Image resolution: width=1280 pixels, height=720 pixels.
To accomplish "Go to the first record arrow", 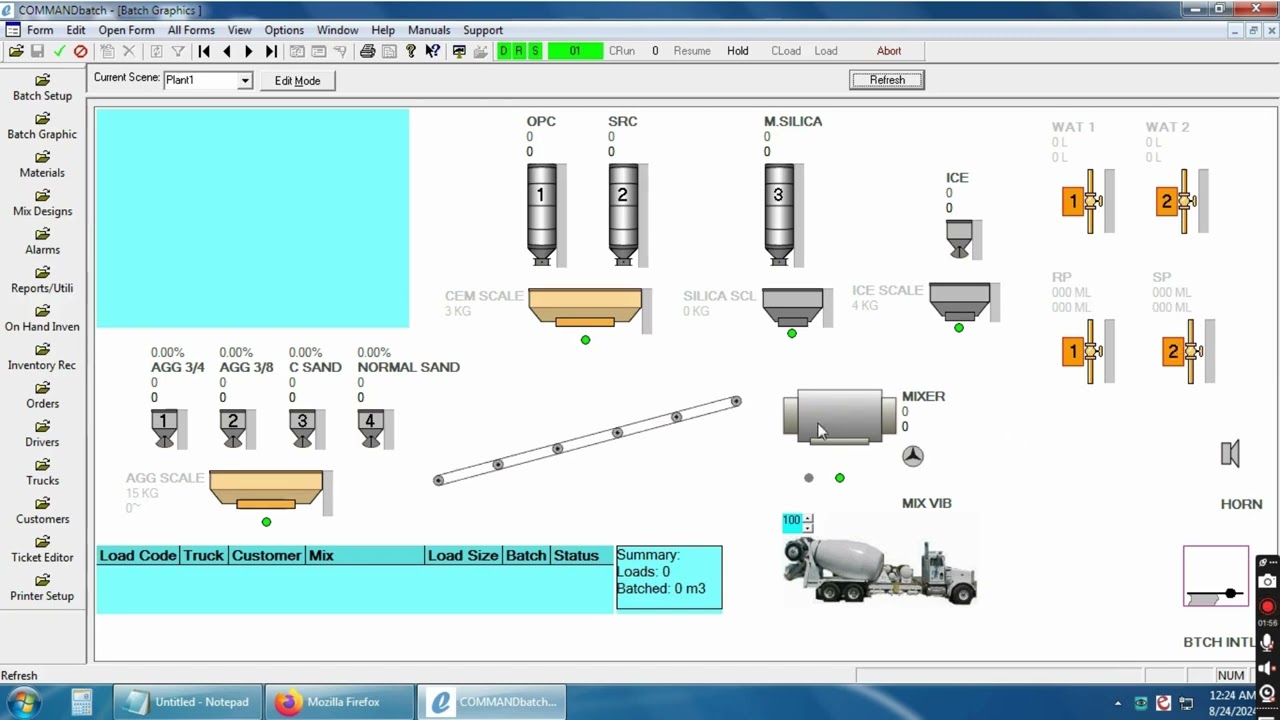I will coord(204,51).
